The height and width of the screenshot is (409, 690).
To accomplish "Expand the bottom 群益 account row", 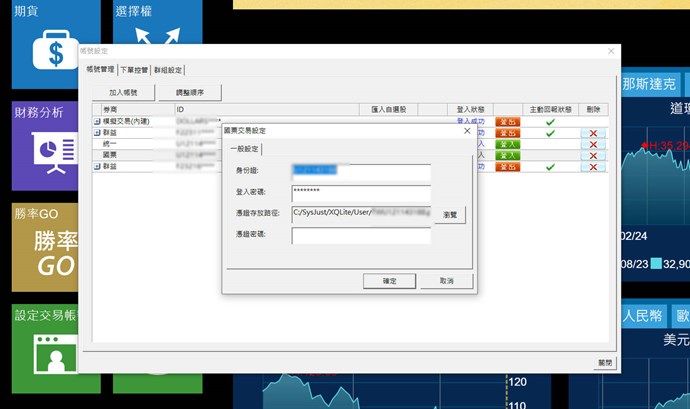I will 97,167.
